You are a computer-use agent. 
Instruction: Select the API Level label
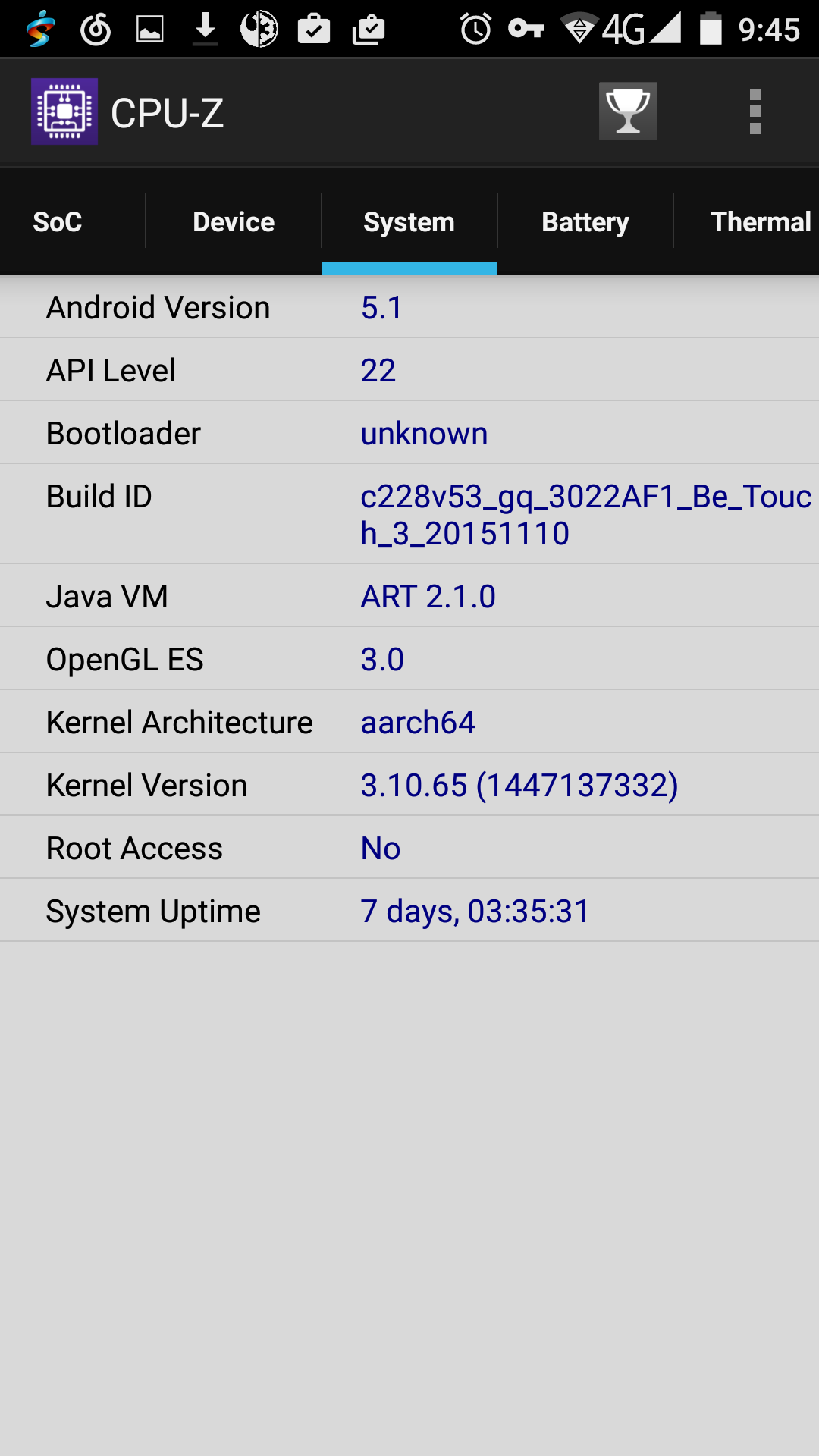point(111,371)
